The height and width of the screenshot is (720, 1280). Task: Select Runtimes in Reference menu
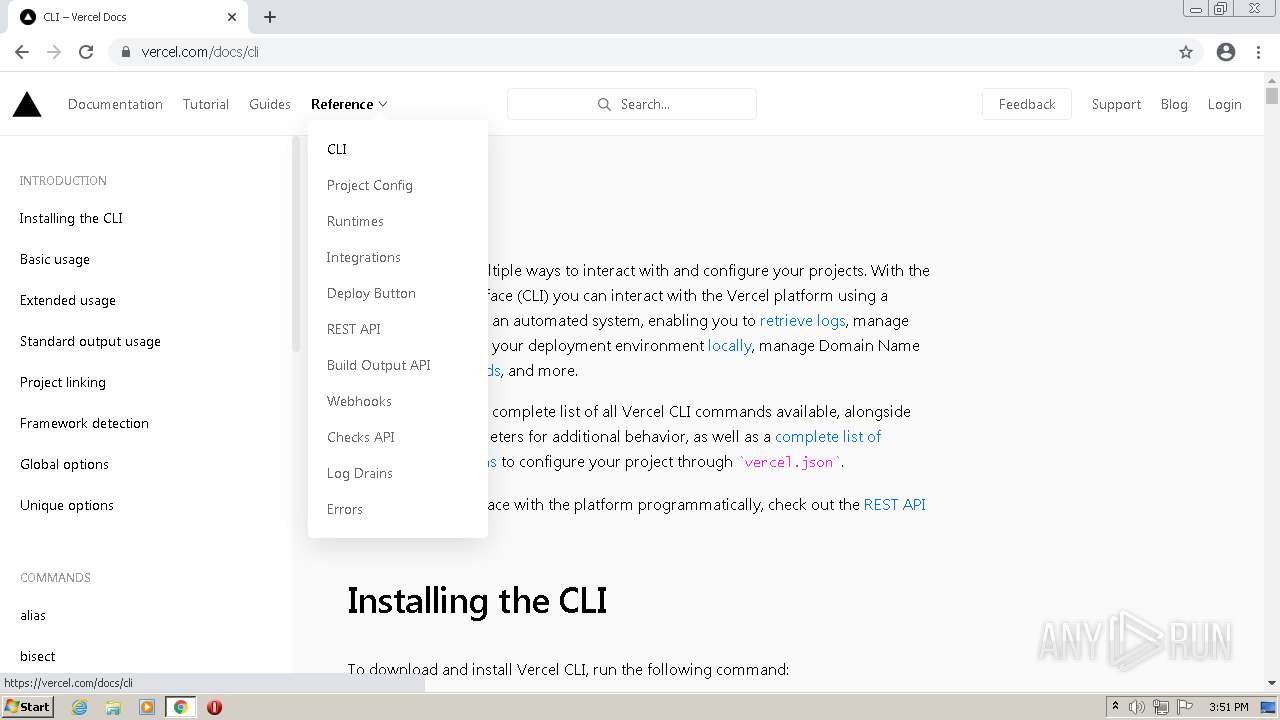355,221
